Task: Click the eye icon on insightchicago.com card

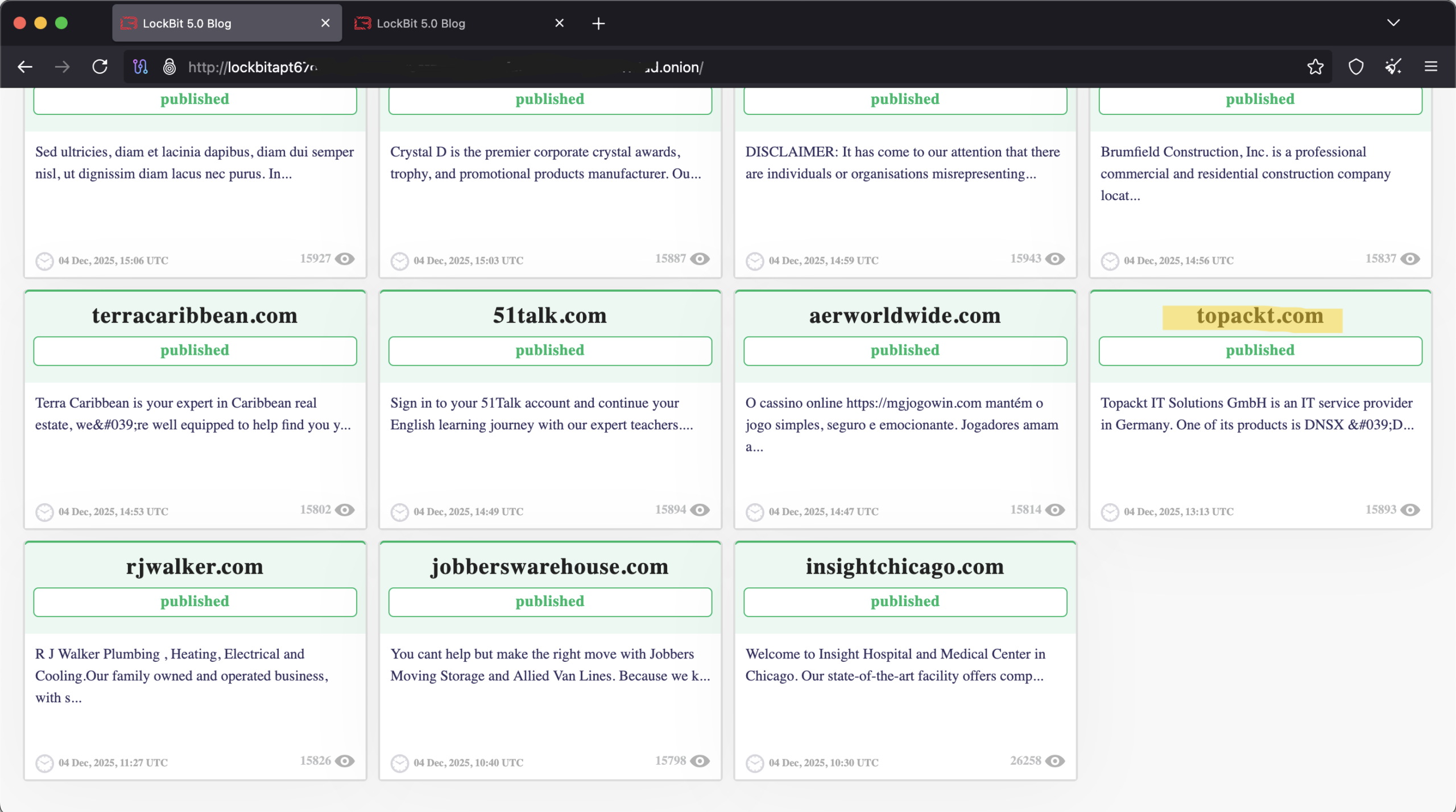Action: [x=1055, y=761]
